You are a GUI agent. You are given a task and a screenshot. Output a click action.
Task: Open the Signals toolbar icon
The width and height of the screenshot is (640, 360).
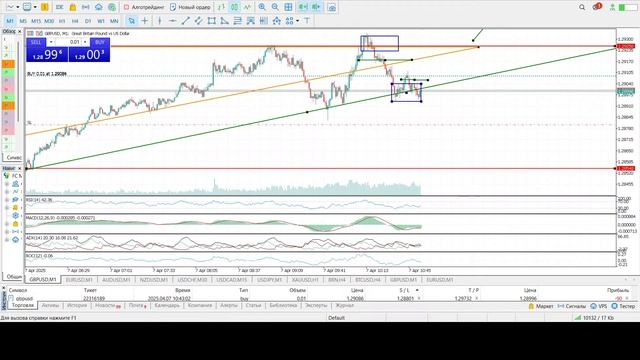tap(85, 7)
